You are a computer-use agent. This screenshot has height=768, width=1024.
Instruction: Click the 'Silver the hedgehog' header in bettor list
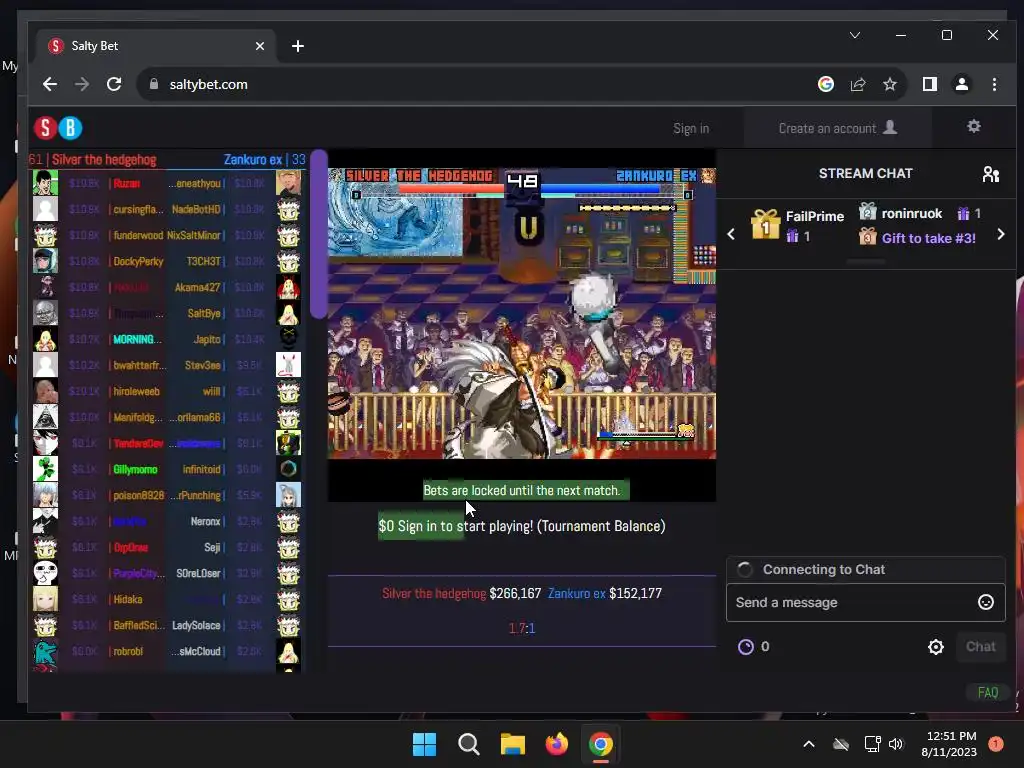[x=104, y=159]
